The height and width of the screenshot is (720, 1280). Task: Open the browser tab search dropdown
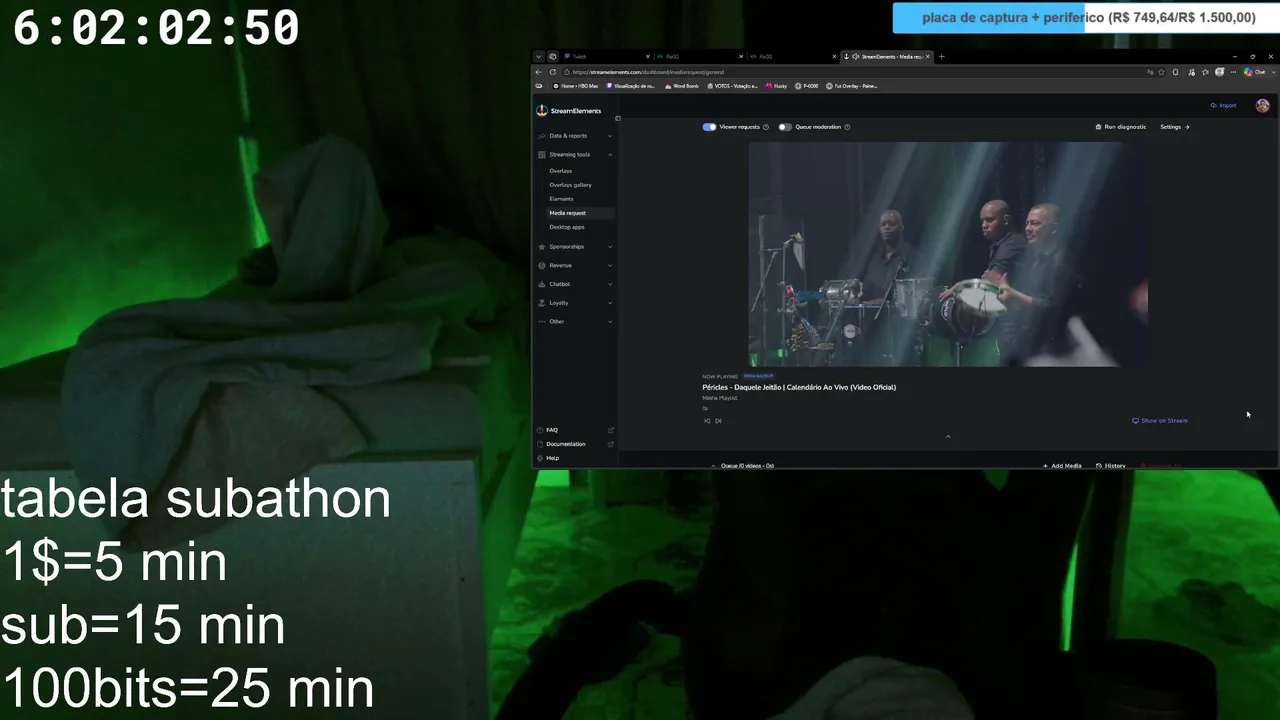[538, 57]
